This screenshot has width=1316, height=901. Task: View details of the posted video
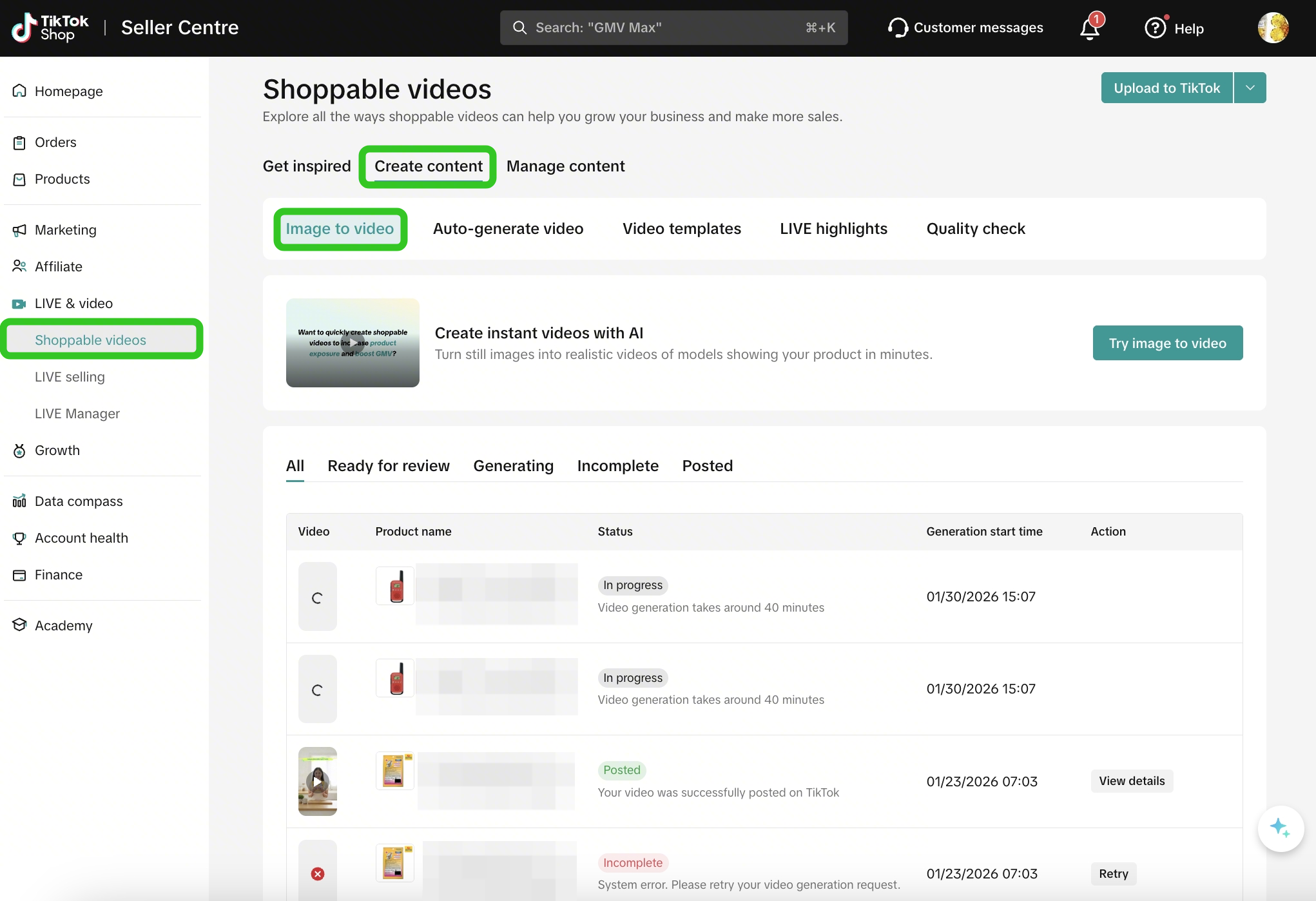tap(1132, 780)
